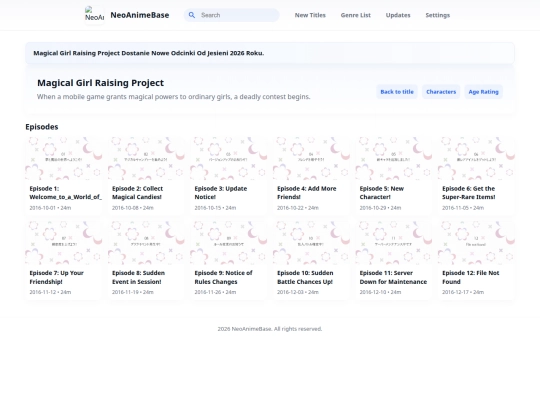Image resolution: width=540 pixels, height=405 pixels.
Task: Click the footer '2026 NeoAnimeBase. All rights reserved.'
Action: click(270, 329)
